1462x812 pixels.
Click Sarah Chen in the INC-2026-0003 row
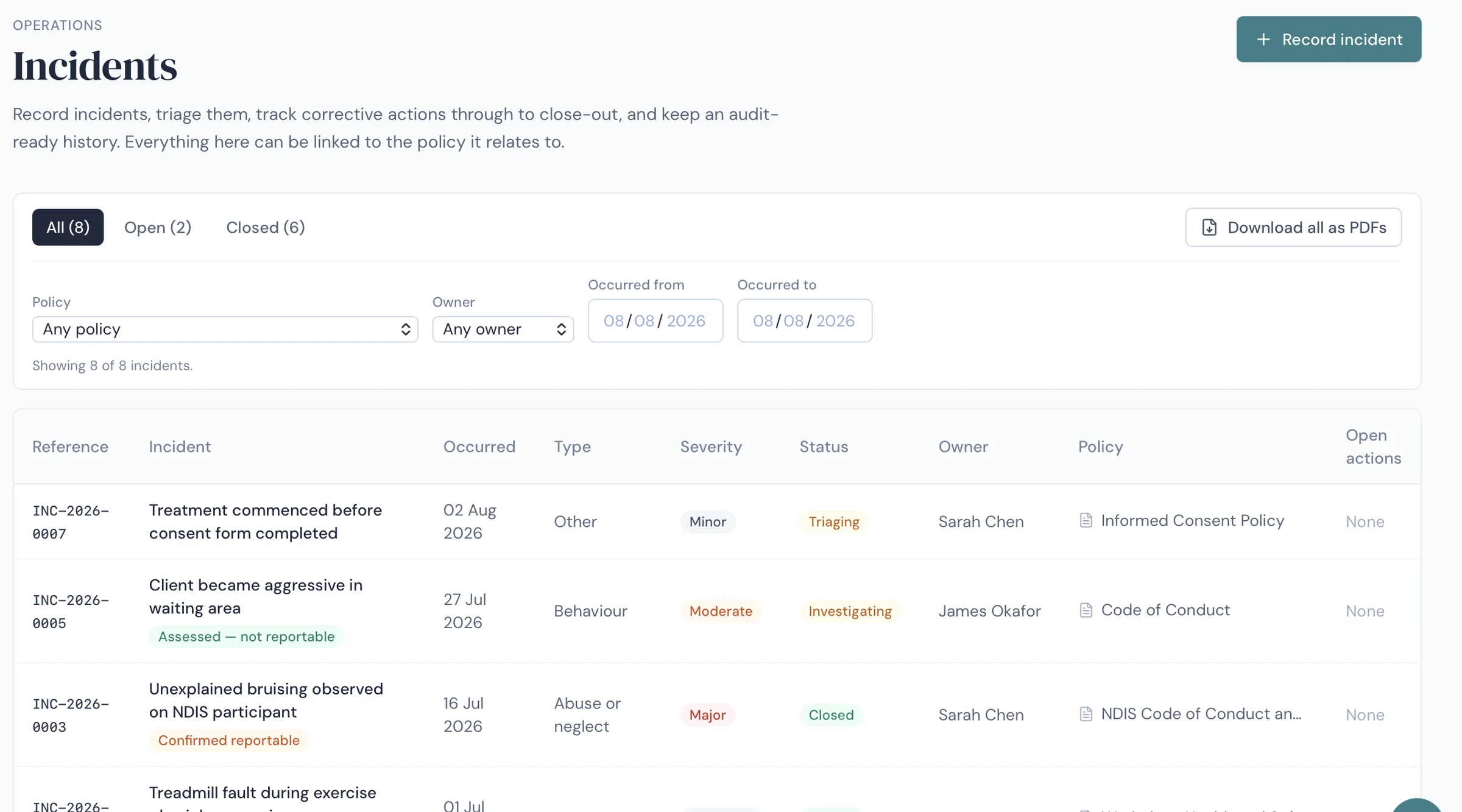coord(981,715)
